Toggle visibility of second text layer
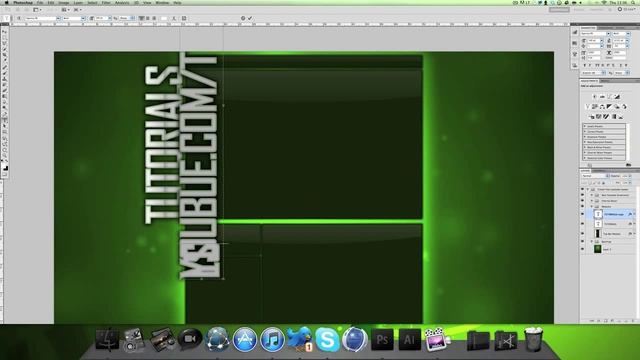Screen dimensions: 640x360 pyautogui.click(x=582, y=224)
